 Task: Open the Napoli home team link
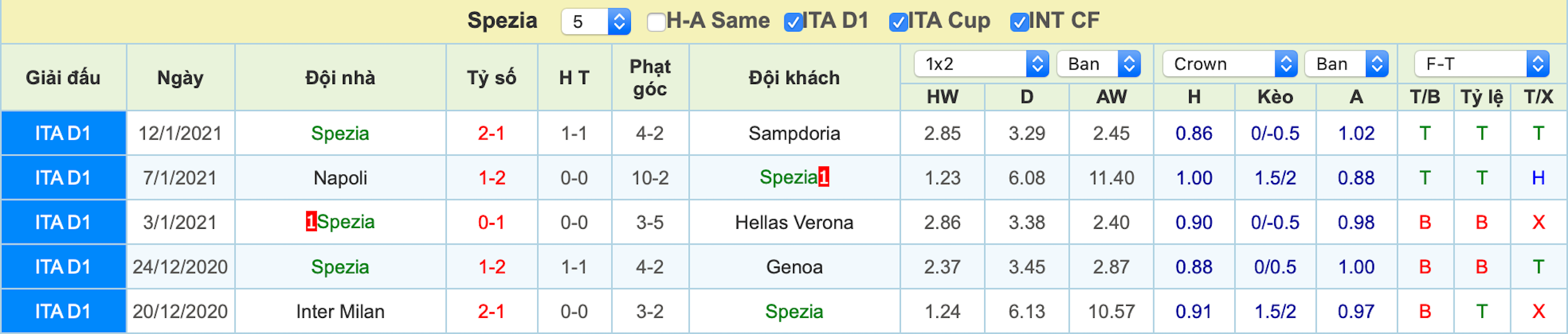pyautogui.click(x=340, y=177)
